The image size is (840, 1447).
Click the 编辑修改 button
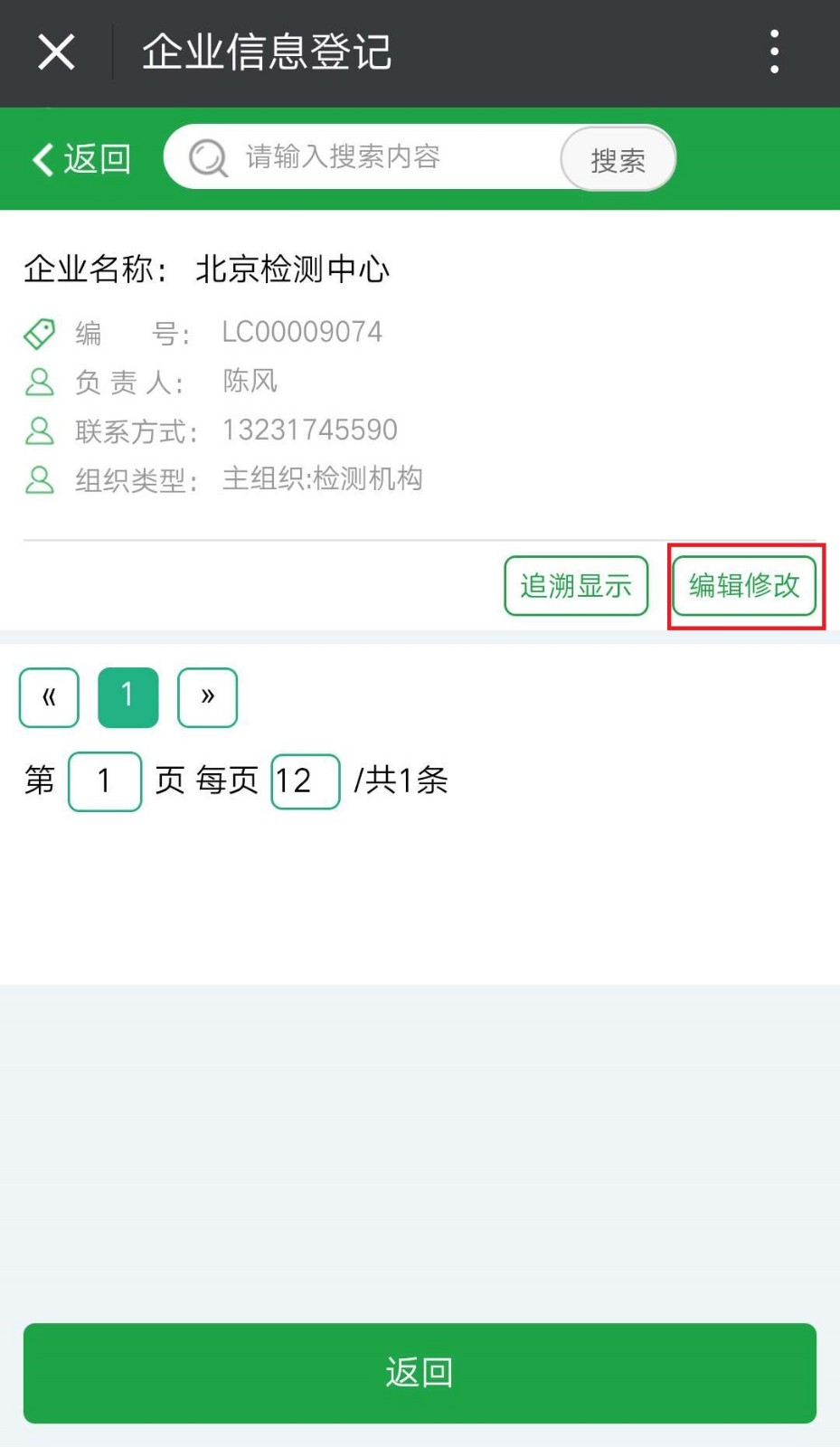click(x=744, y=586)
